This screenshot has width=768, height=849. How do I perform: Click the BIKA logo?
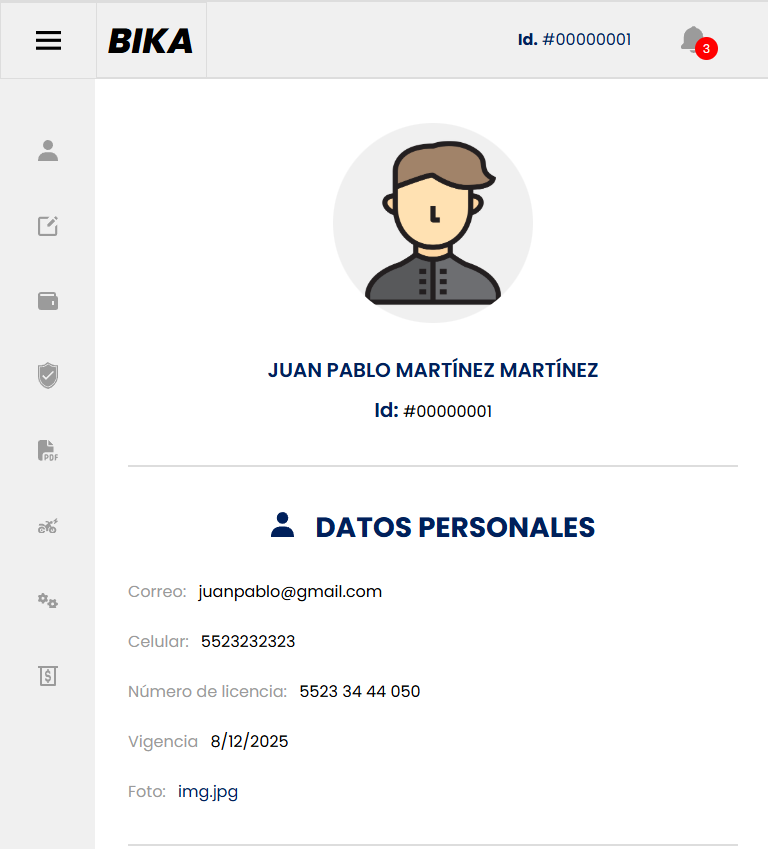point(151,41)
